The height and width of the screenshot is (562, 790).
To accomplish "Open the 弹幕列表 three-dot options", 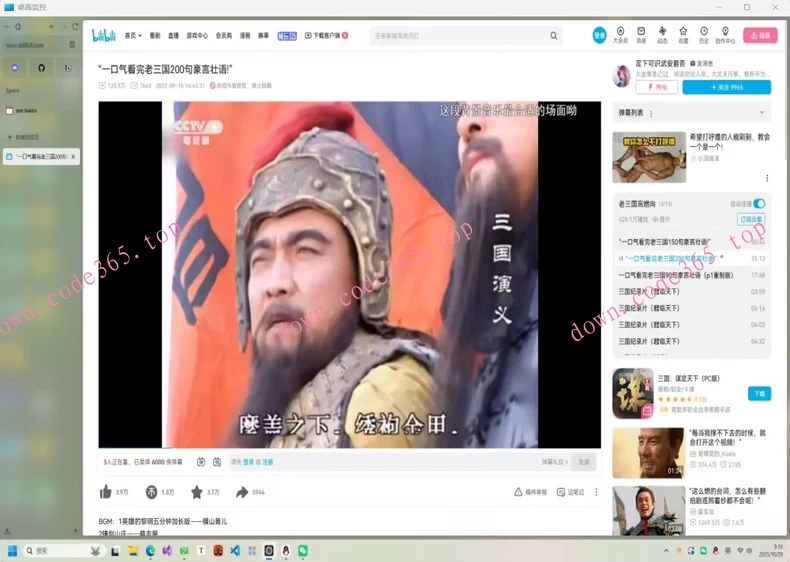I will 651,114.
